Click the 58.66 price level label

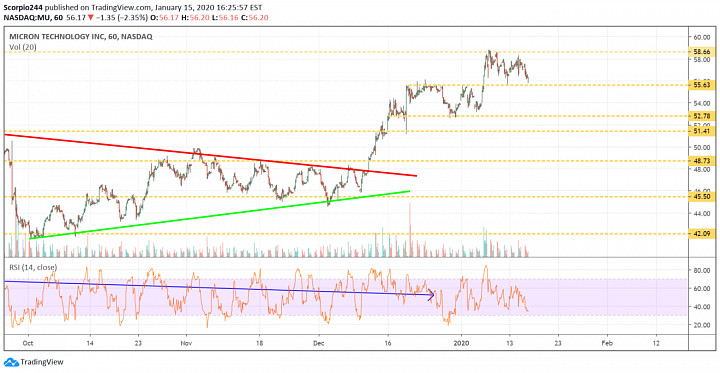pos(703,52)
